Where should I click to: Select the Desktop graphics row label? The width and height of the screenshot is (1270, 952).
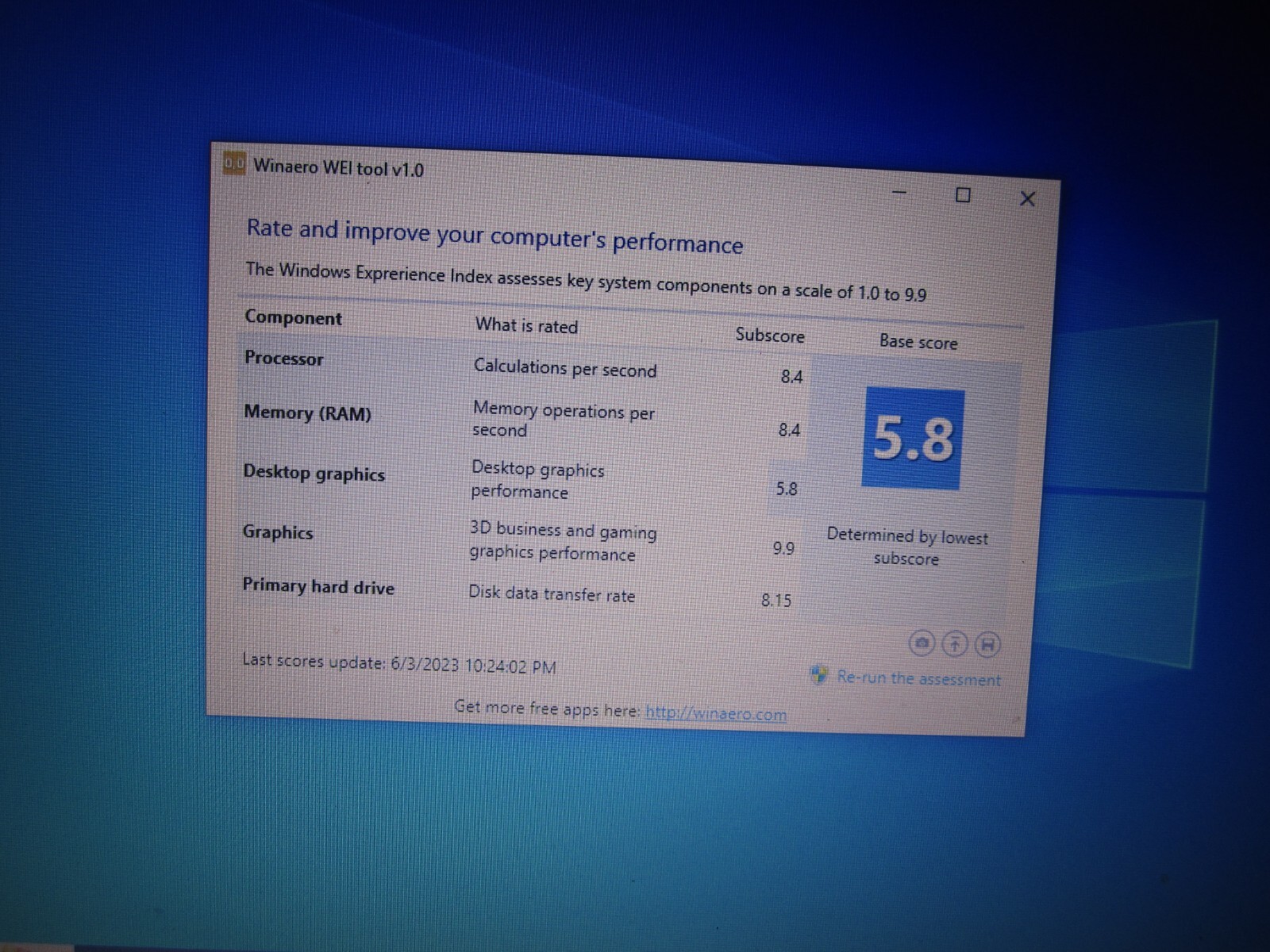[x=314, y=473]
